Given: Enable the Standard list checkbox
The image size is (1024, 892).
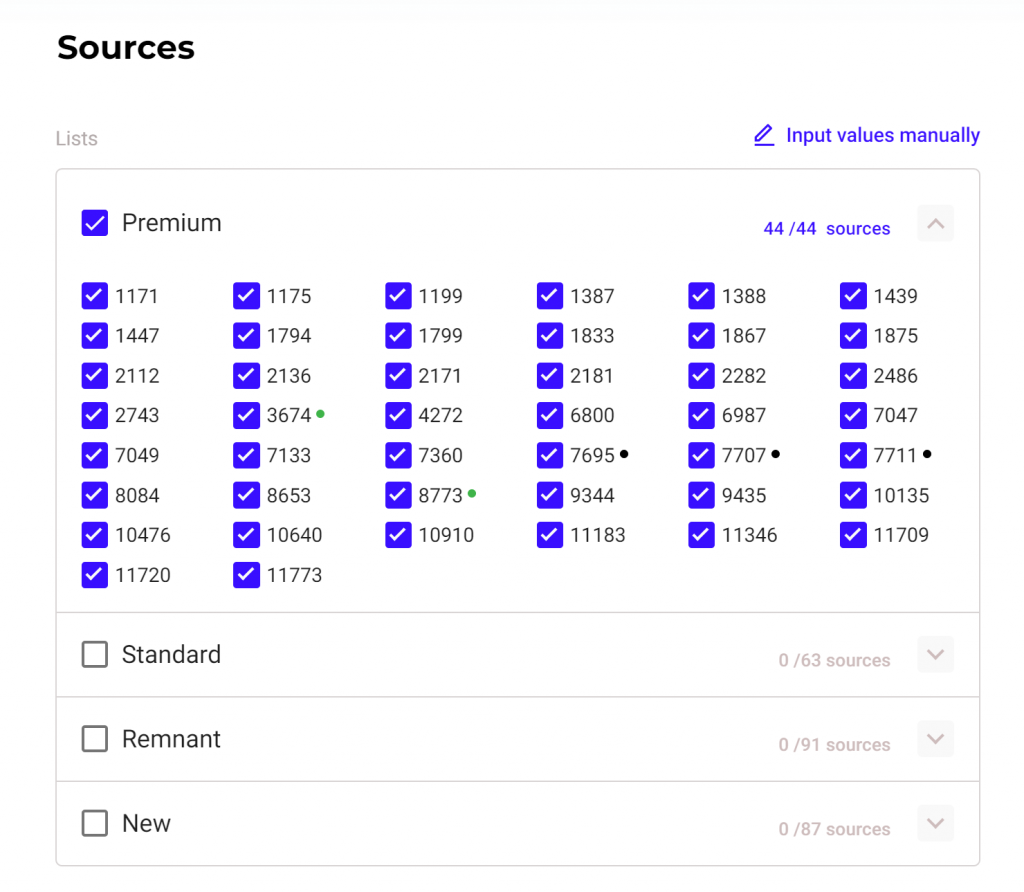Looking at the screenshot, I should (95, 655).
